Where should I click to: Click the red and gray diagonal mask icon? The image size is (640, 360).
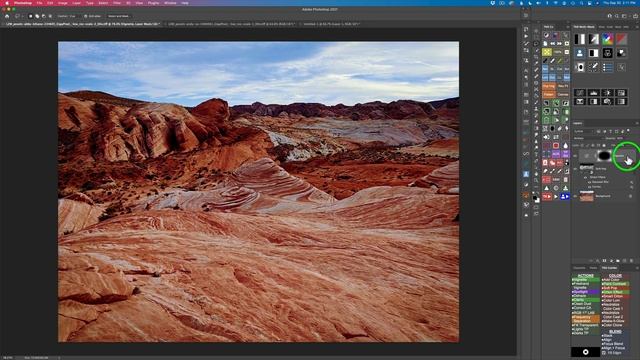click(x=621, y=39)
